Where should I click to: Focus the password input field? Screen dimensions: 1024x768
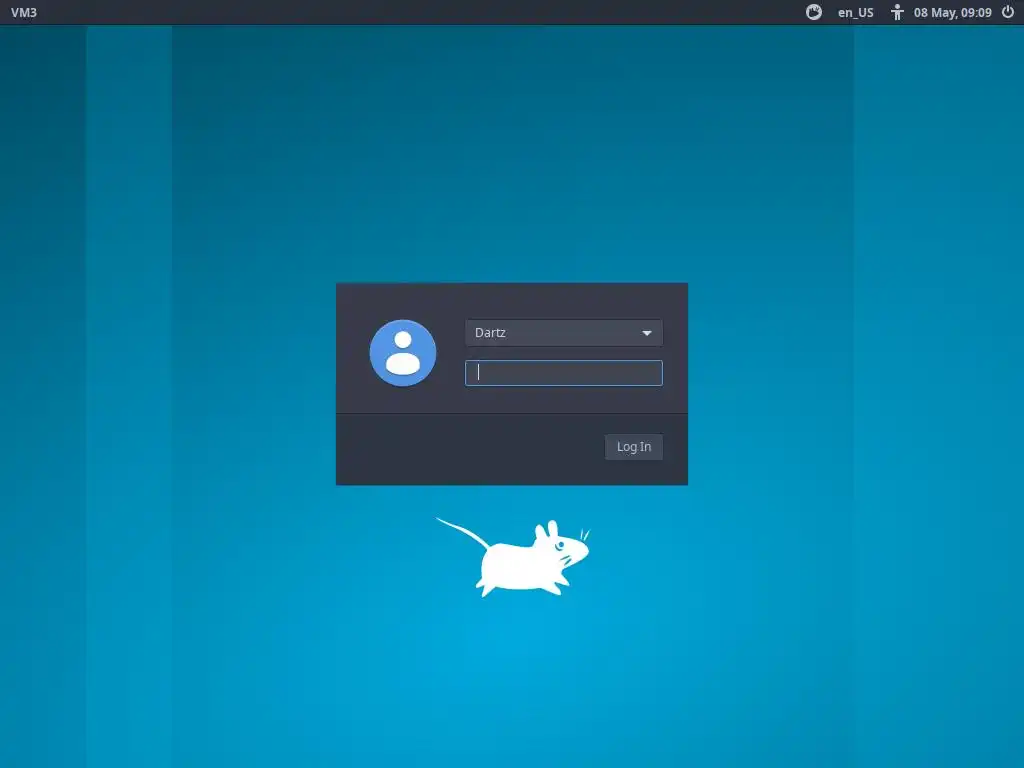click(564, 373)
